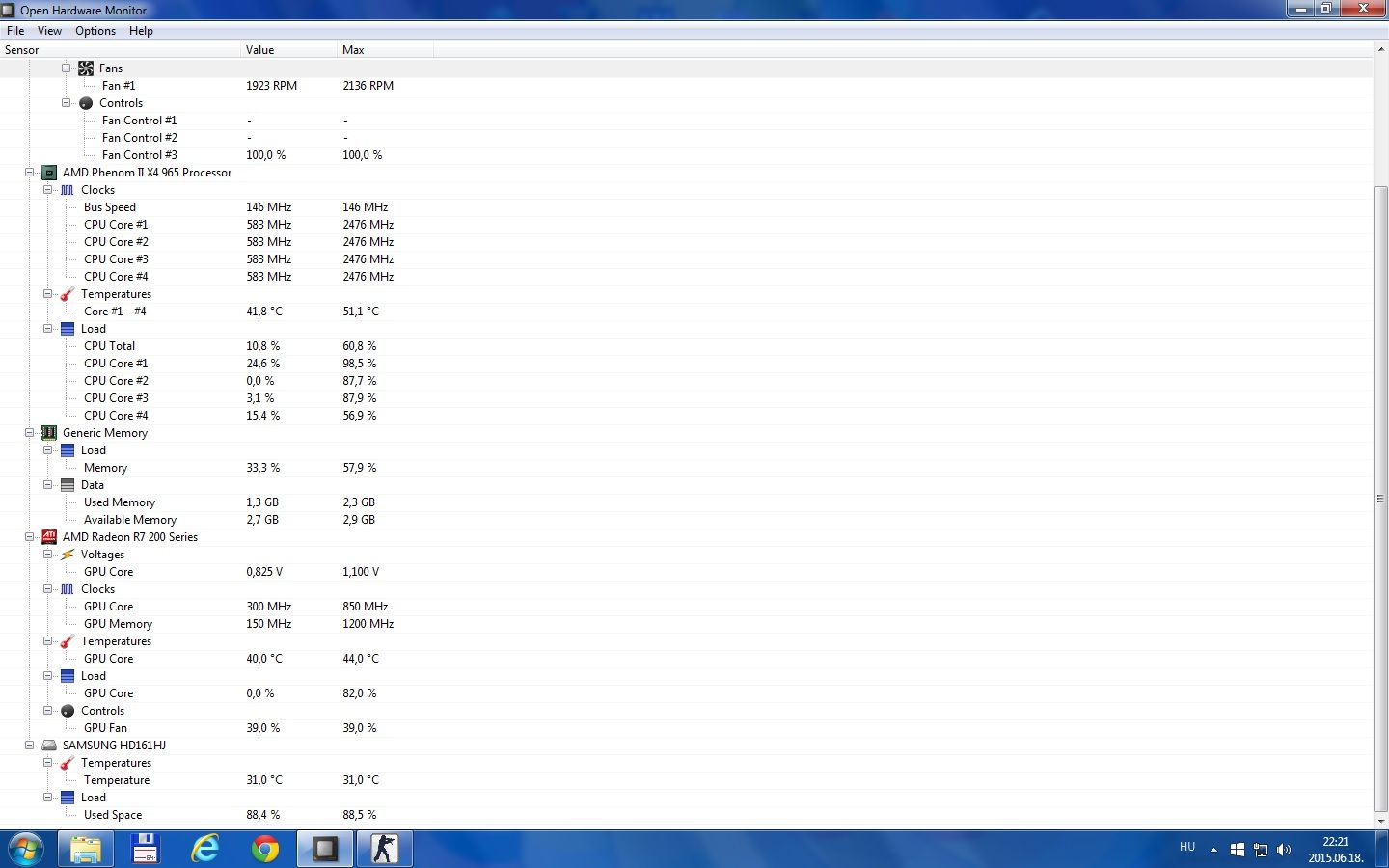Click the AMD Phenom II X4 processor chip icon
Screen dimensions: 1389x868
pos(49,173)
